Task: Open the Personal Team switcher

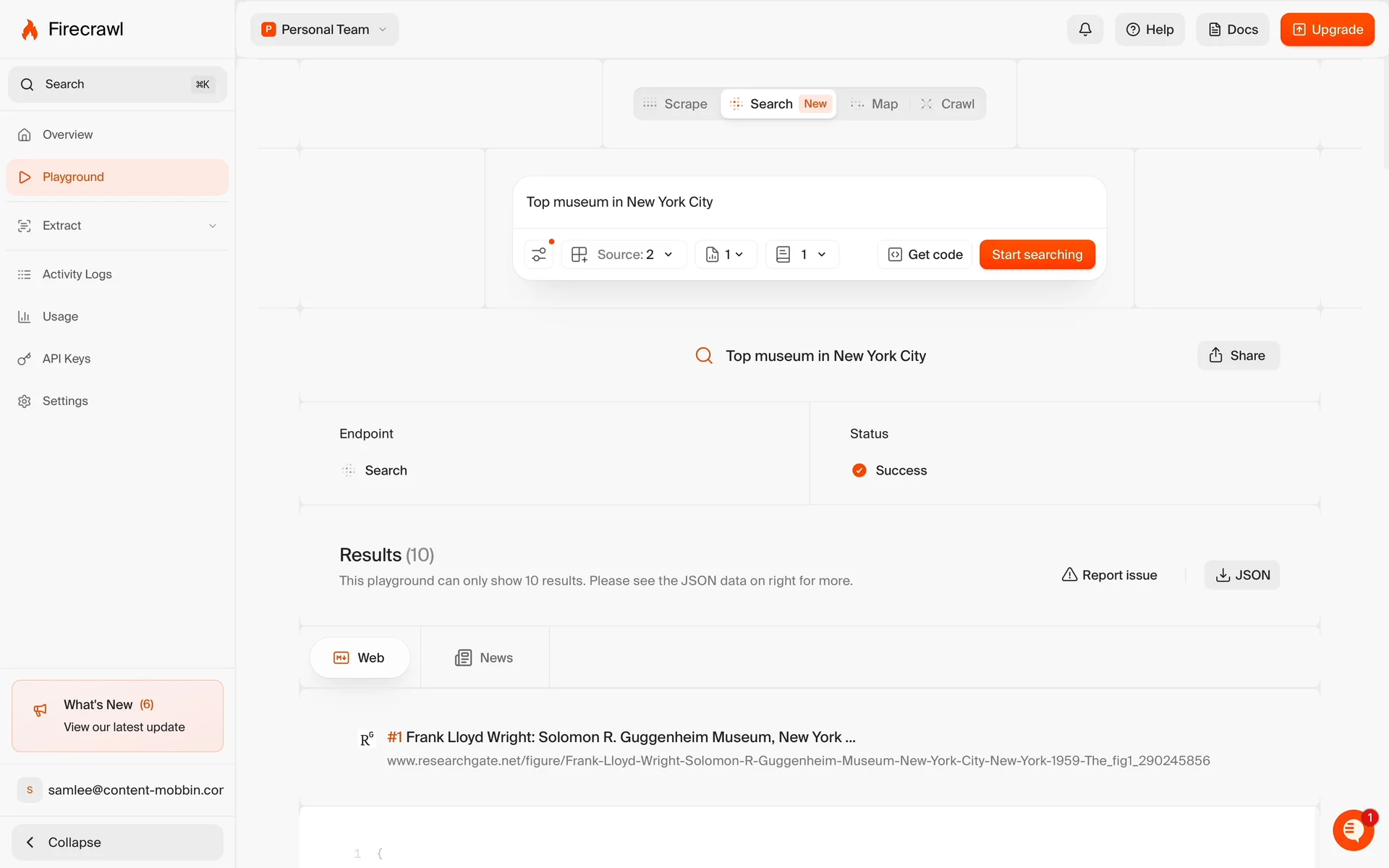Action: pyautogui.click(x=324, y=30)
